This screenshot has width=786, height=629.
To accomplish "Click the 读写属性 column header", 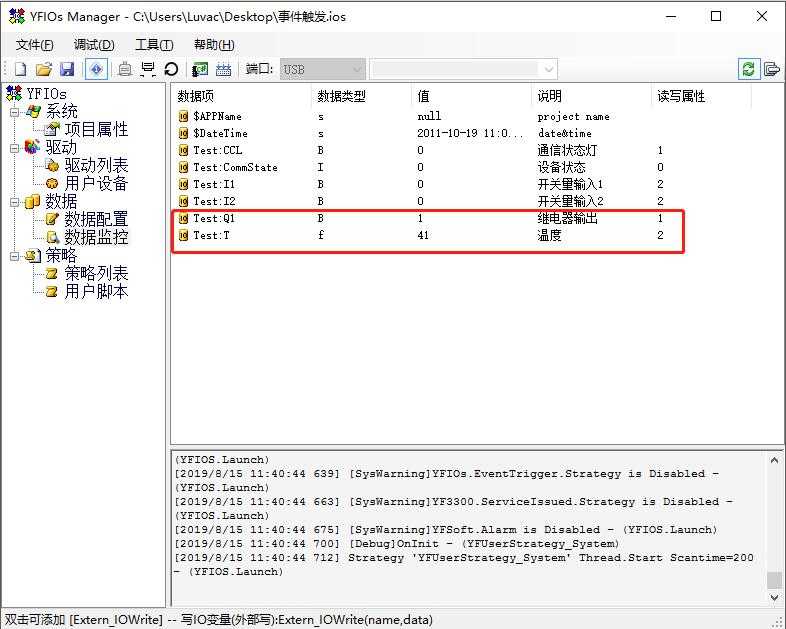I will coord(702,96).
